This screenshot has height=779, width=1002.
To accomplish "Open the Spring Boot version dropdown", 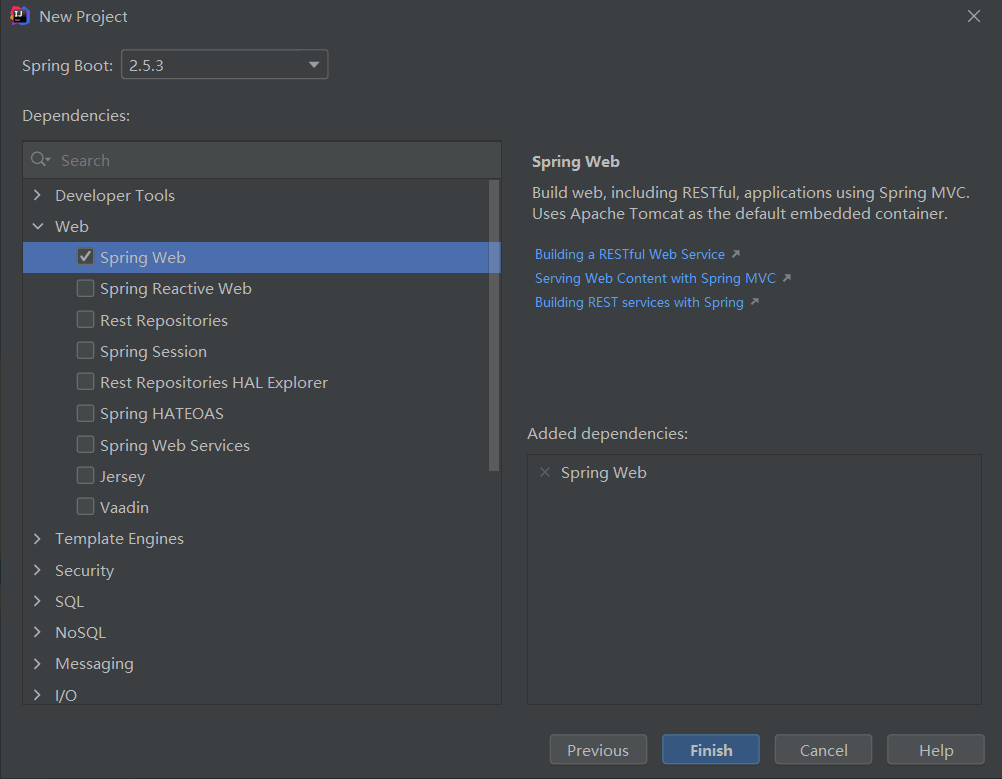I will (224, 65).
